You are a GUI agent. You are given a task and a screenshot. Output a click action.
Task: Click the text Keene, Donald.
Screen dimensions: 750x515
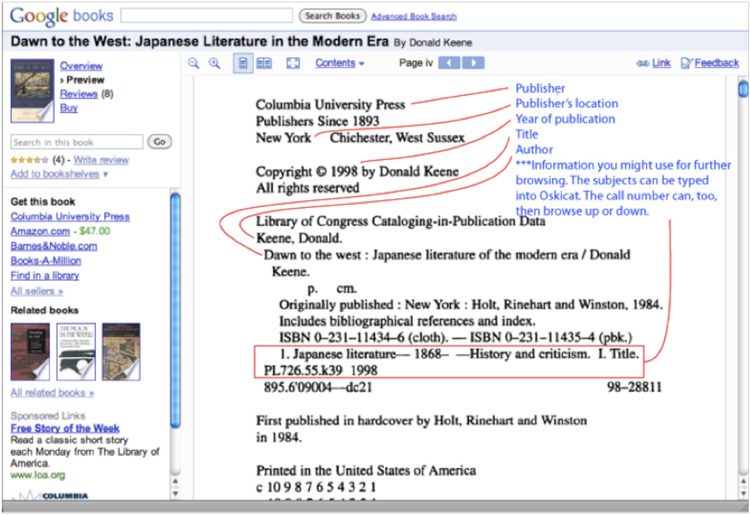coord(299,238)
